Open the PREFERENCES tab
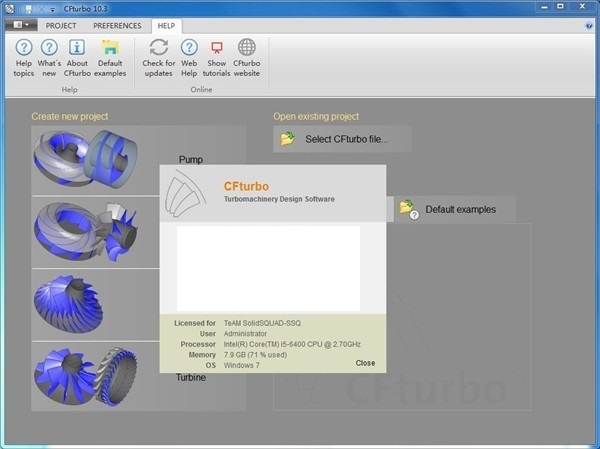This screenshot has width=600, height=449. tap(117, 25)
